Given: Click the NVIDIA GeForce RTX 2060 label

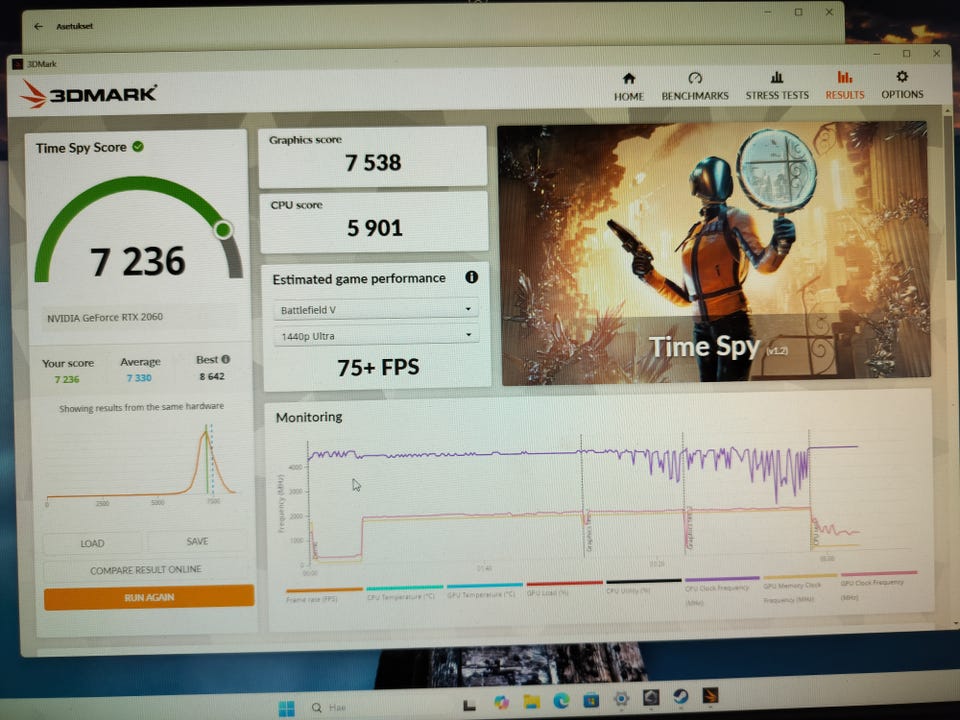Looking at the screenshot, I should coord(105,317).
